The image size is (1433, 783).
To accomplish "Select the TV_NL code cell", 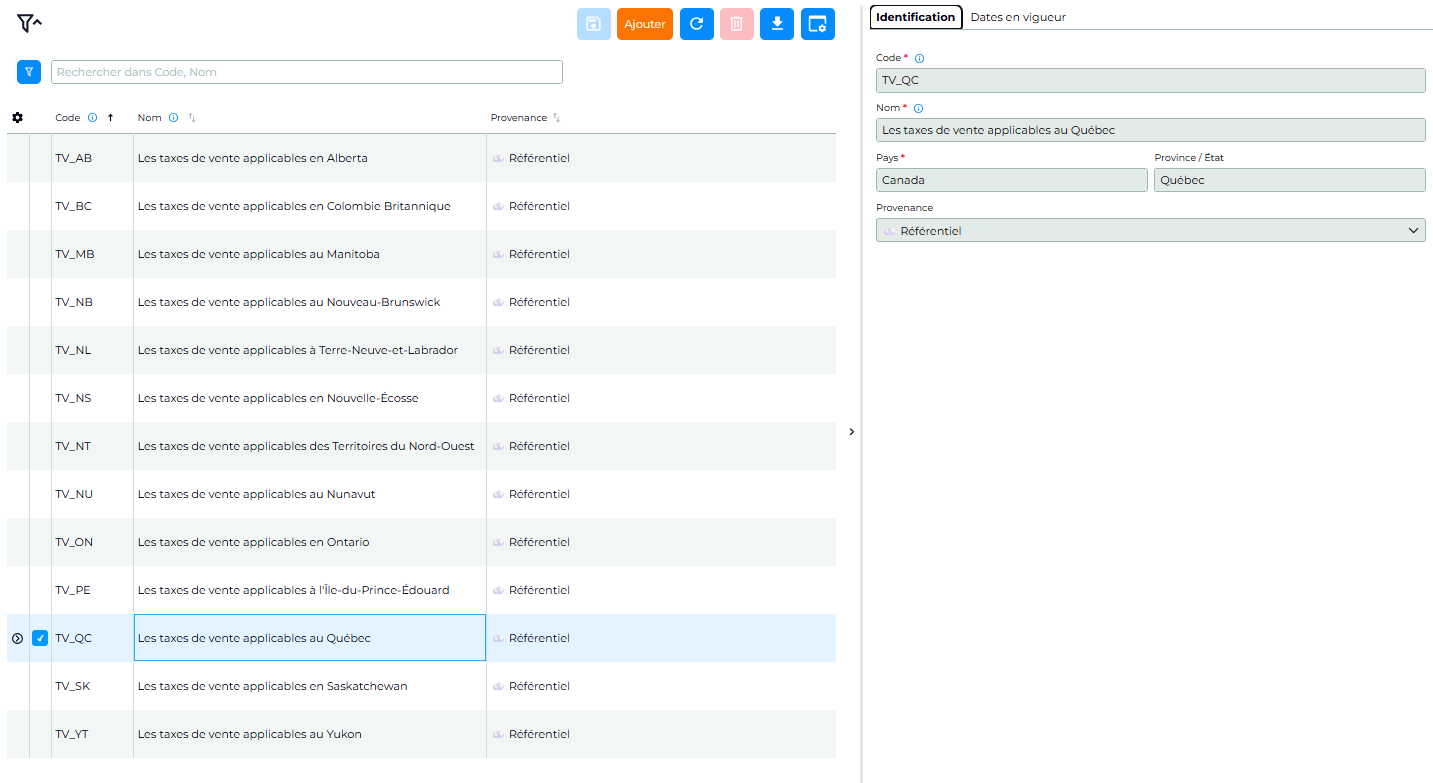I will tap(73, 350).
